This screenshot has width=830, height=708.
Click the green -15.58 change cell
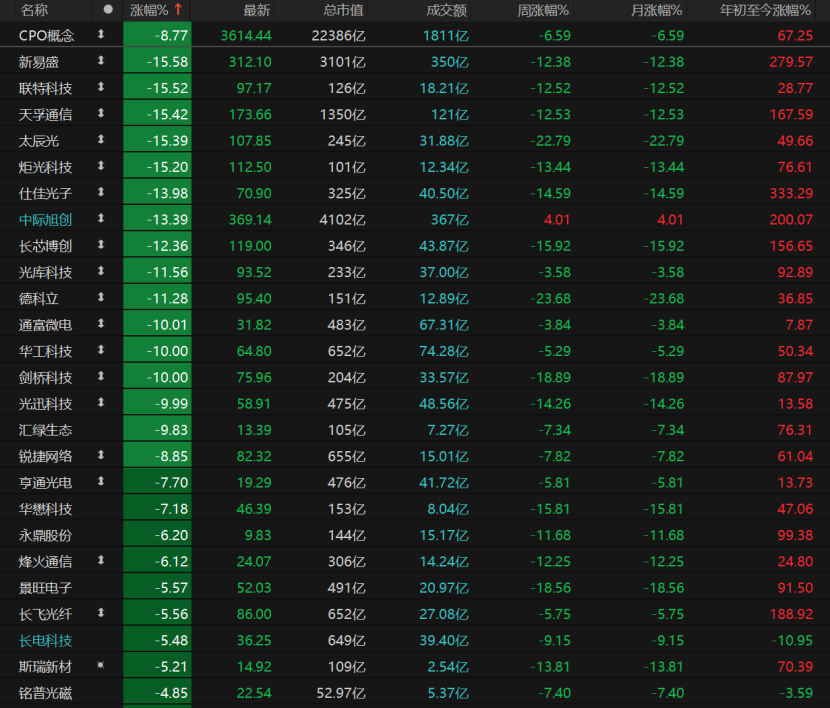pyautogui.click(x=157, y=62)
